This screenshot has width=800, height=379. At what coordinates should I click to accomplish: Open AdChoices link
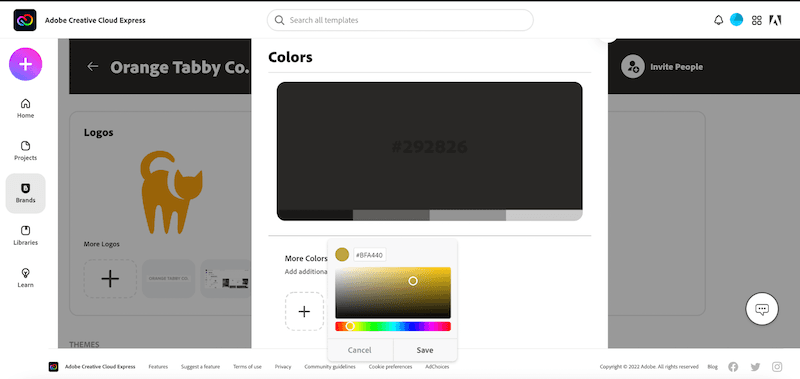[x=437, y=367]
